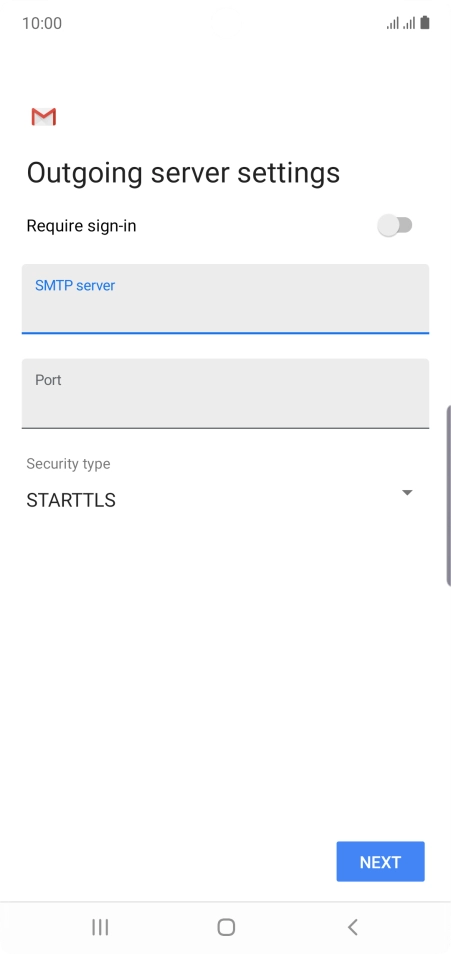Continue with the NEXT button
Viewport: 451px width, 954px height.
380,862
